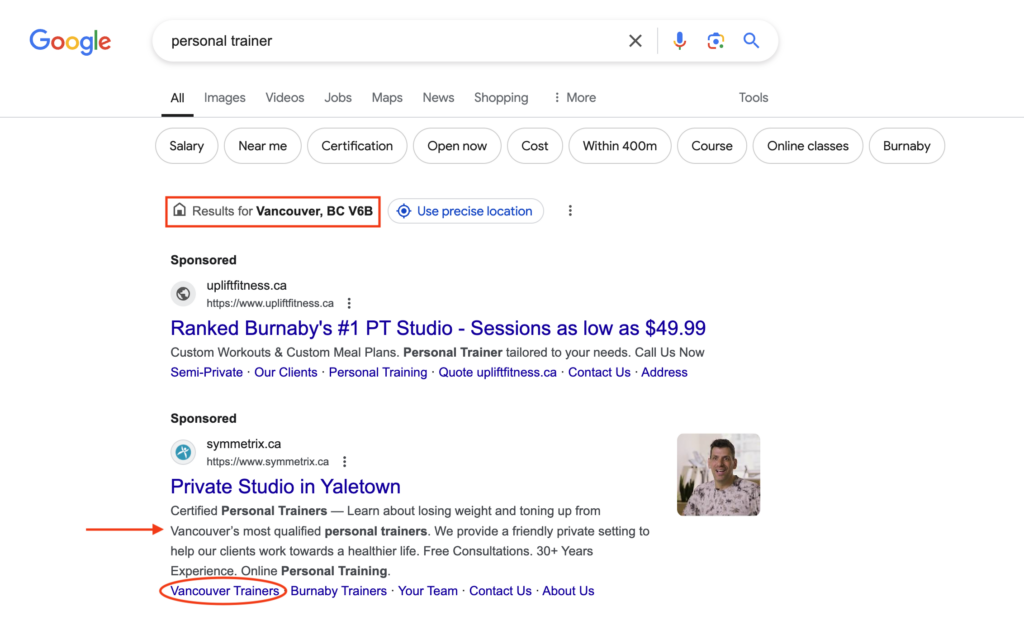
Task: Open the Quote upliftfitness.ca sitelink
Action: point(498,372)
